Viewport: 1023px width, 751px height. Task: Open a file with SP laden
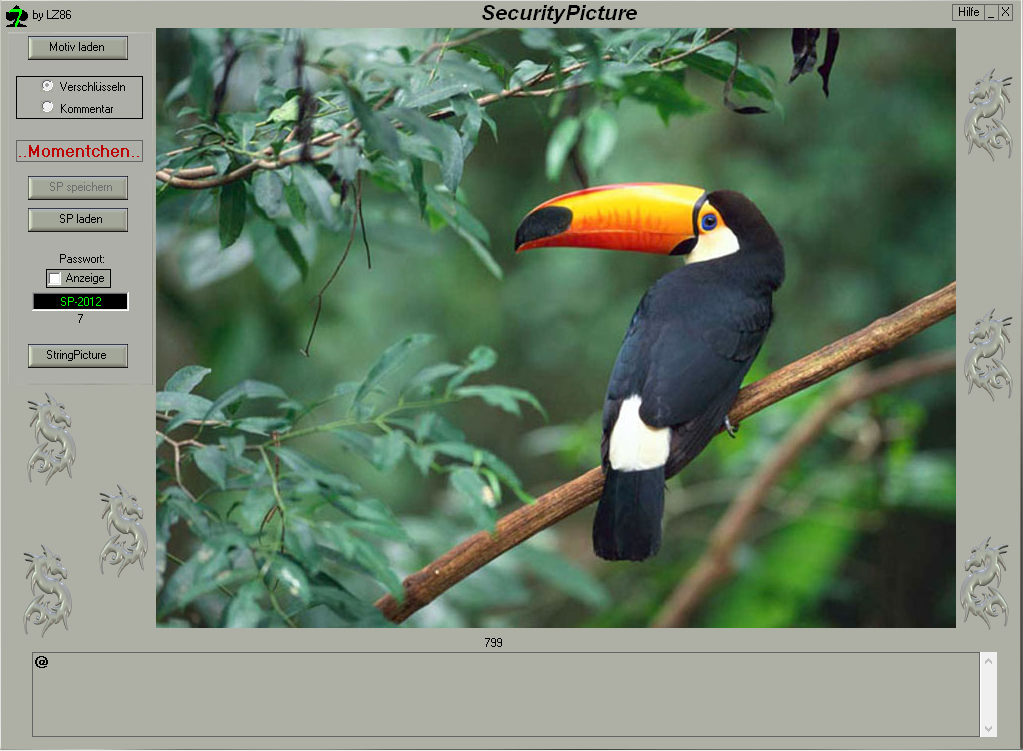click(x=78, y=219)
